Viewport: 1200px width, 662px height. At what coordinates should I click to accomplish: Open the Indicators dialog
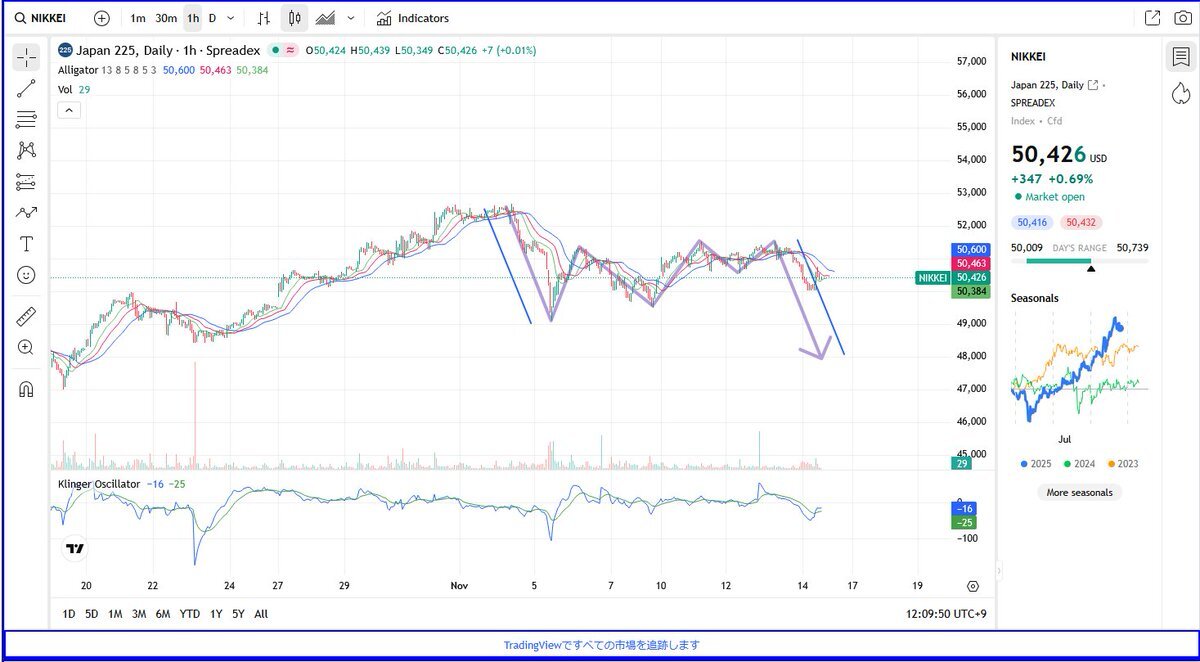tap(413, 18)
